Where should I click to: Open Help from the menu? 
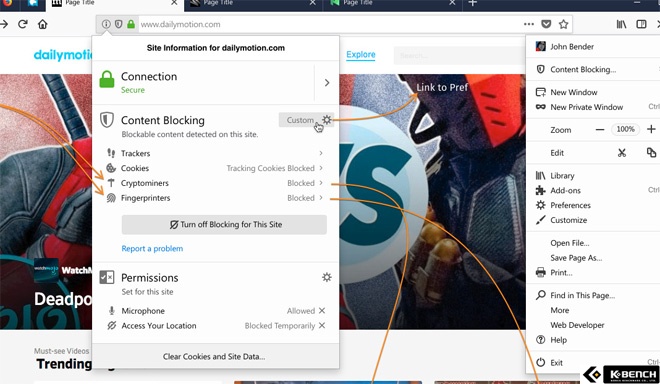[x=593, y=339]
